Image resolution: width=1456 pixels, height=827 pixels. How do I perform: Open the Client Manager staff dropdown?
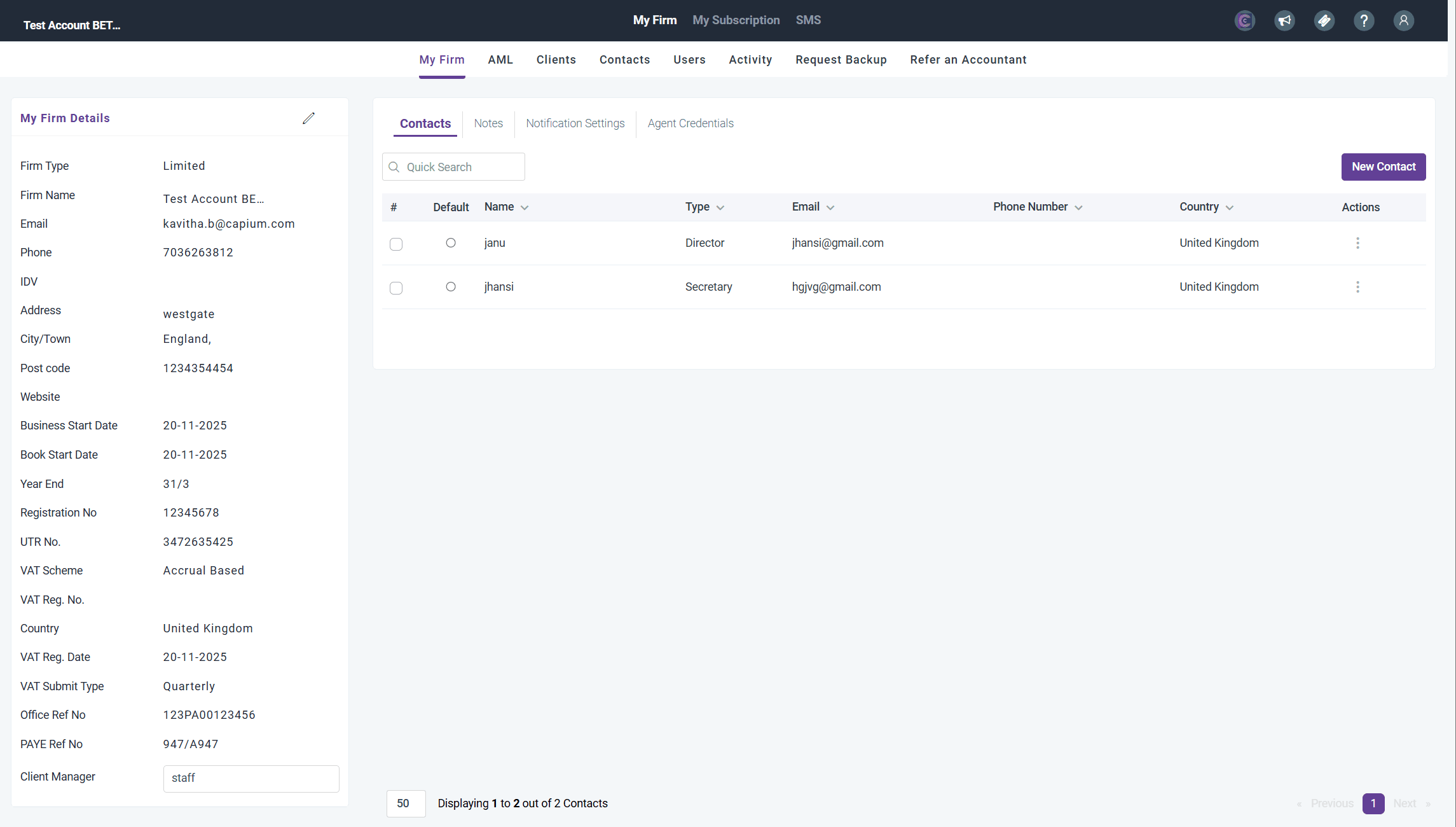point(251,779)
